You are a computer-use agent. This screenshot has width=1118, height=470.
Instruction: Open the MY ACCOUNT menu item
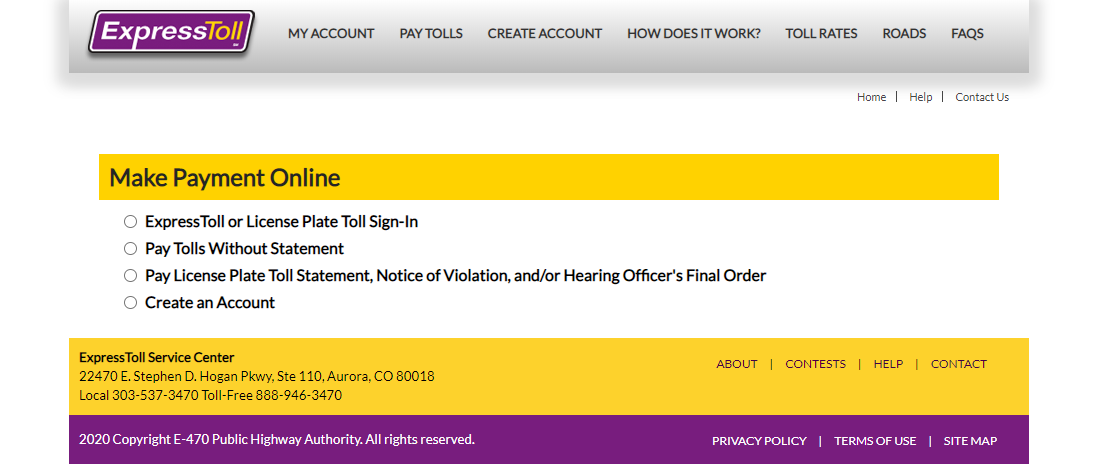click(331, 34)
